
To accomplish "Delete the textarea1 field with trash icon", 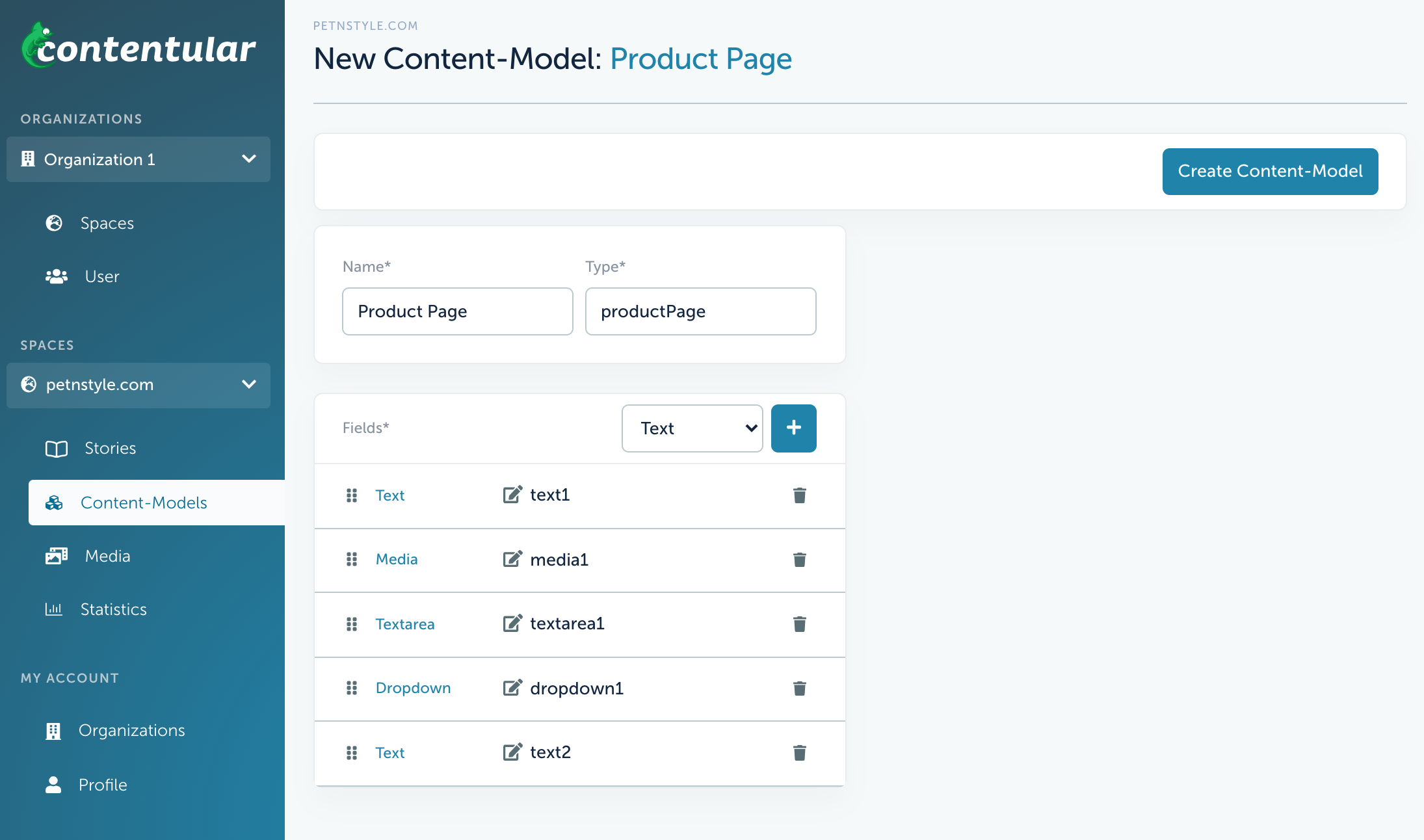I will tap(800, 624).
